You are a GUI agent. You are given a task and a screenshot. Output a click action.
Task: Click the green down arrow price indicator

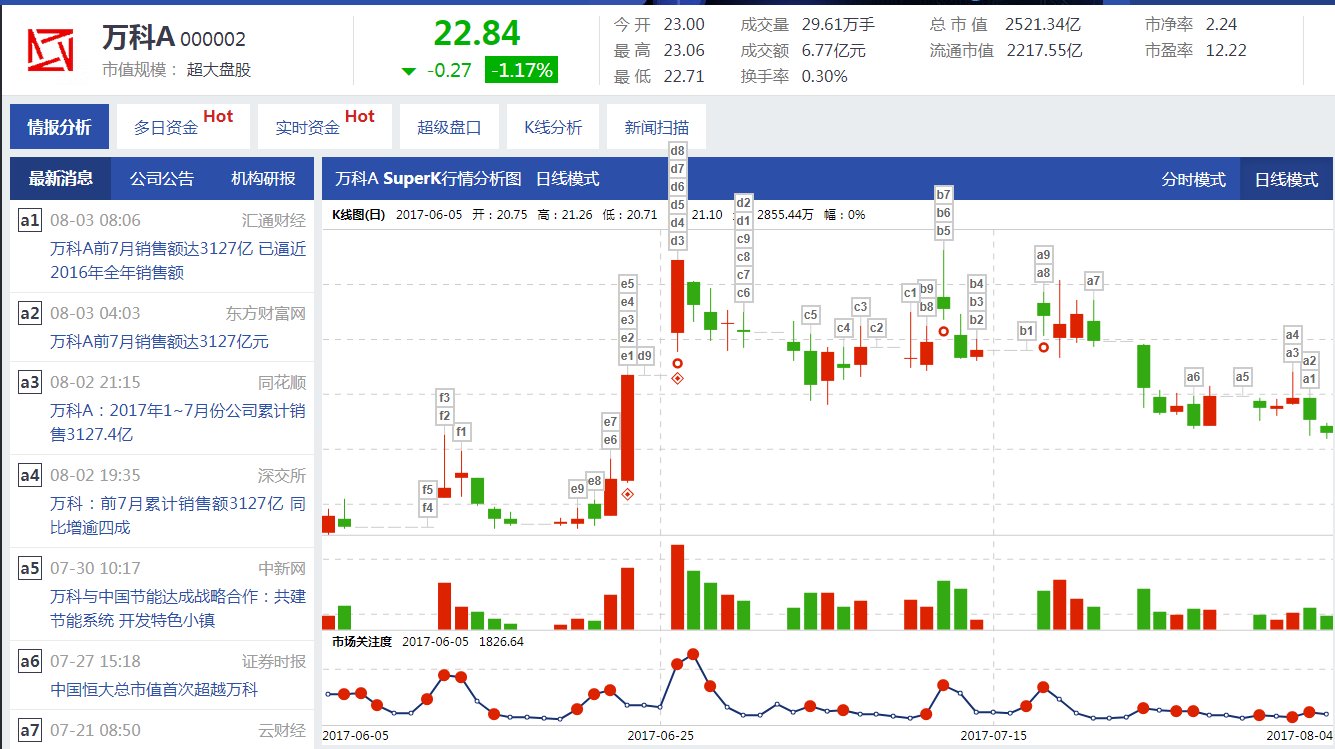[x=408, y=71]
